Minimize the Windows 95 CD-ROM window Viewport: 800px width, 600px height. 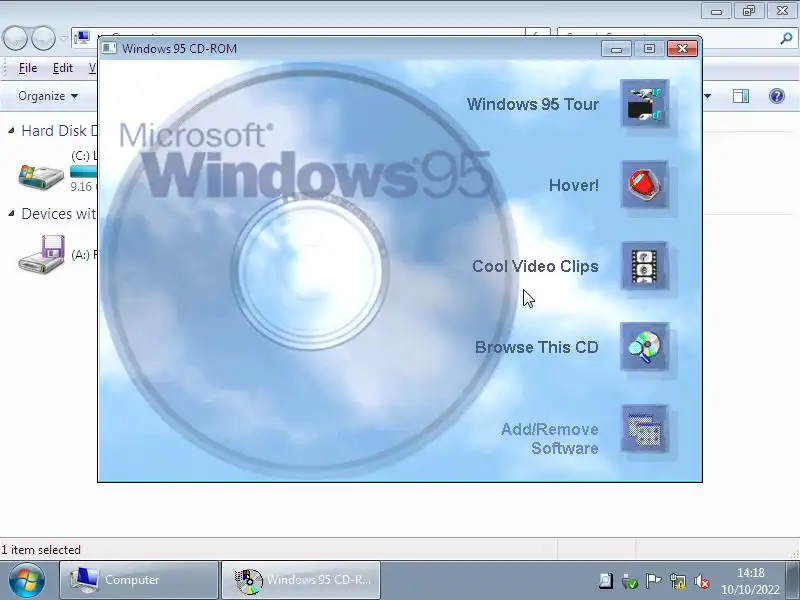pos(616,49)
